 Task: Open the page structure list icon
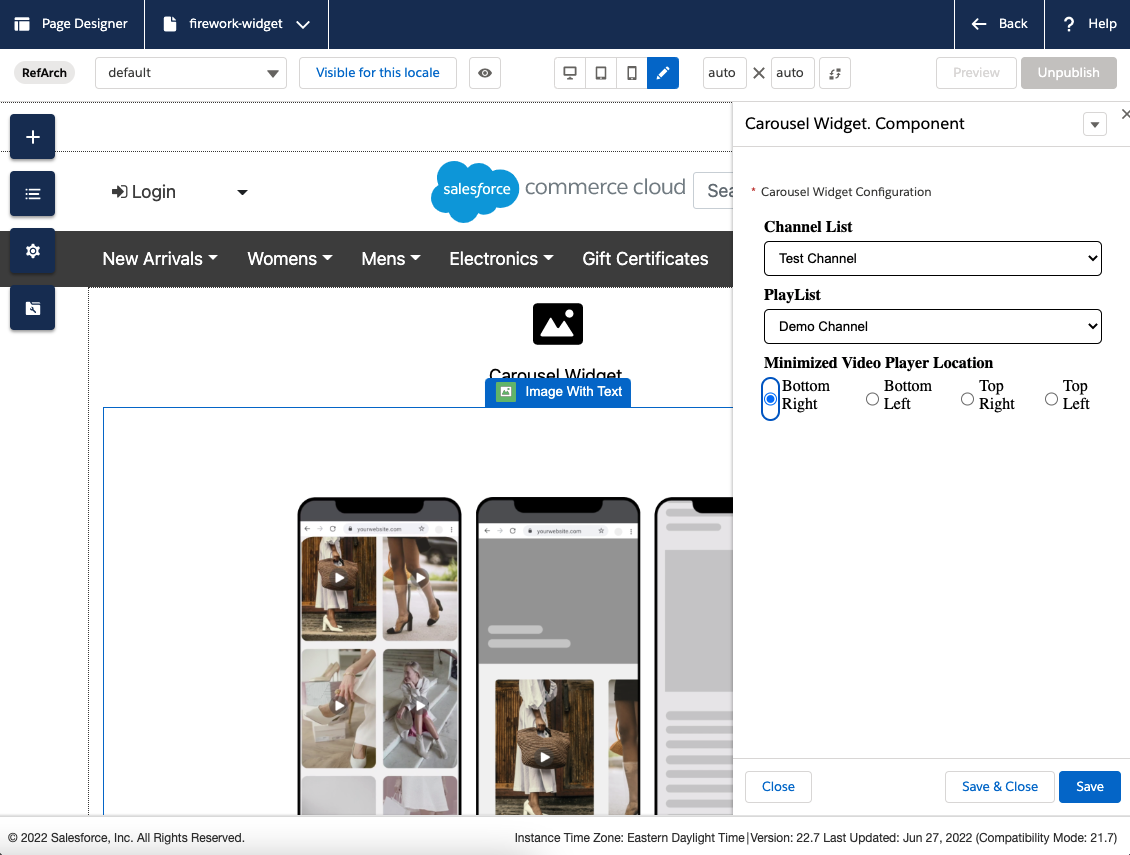click(32, 194)
